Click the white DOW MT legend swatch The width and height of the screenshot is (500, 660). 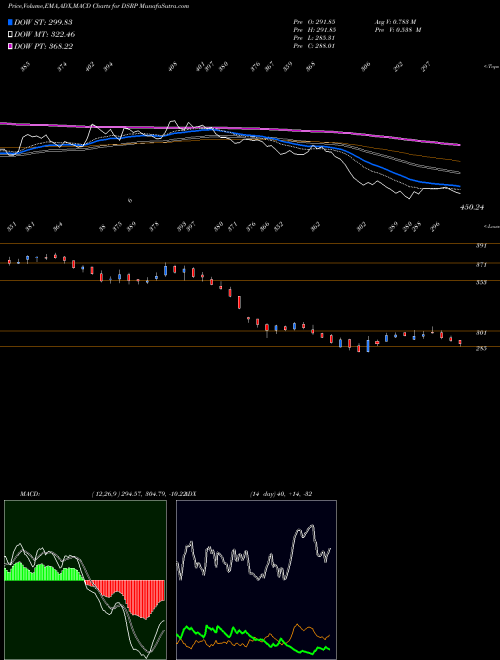coord(11,35)
